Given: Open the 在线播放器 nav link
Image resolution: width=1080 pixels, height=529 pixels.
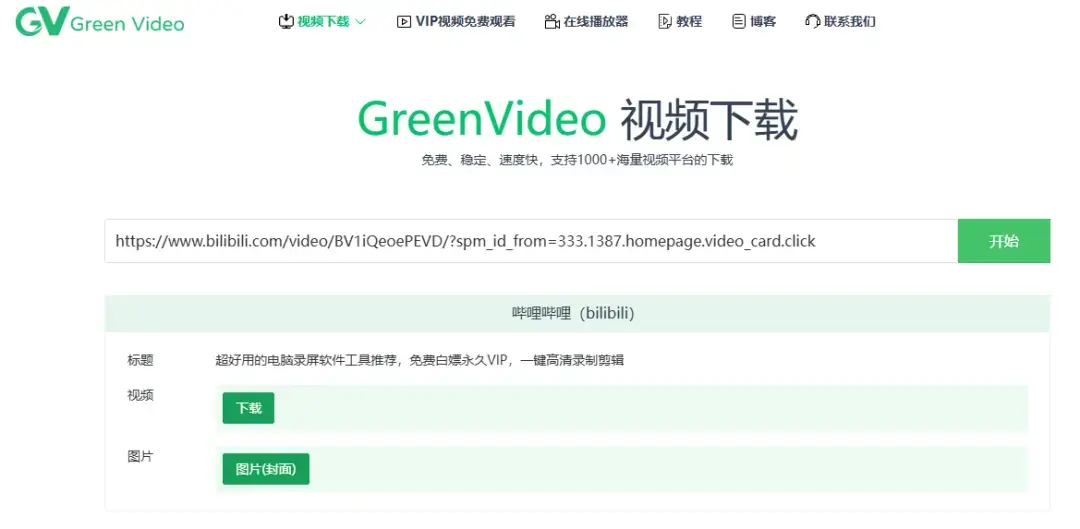Looking at the screenshot, I should tap(596, 21).
